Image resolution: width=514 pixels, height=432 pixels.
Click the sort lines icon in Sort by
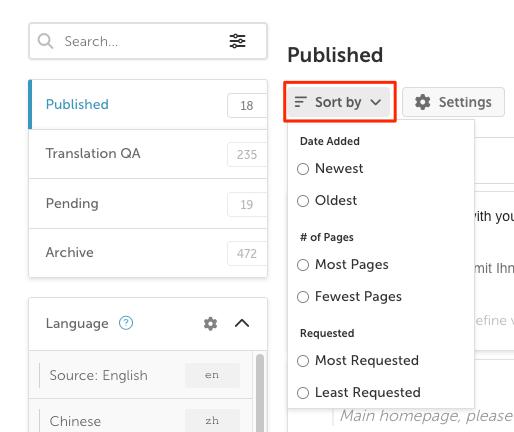click(300, 102)
